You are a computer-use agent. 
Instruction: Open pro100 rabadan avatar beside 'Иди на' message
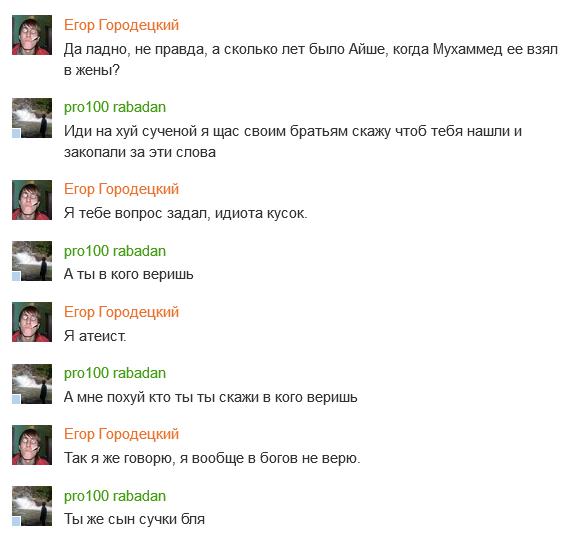(32, 118)
